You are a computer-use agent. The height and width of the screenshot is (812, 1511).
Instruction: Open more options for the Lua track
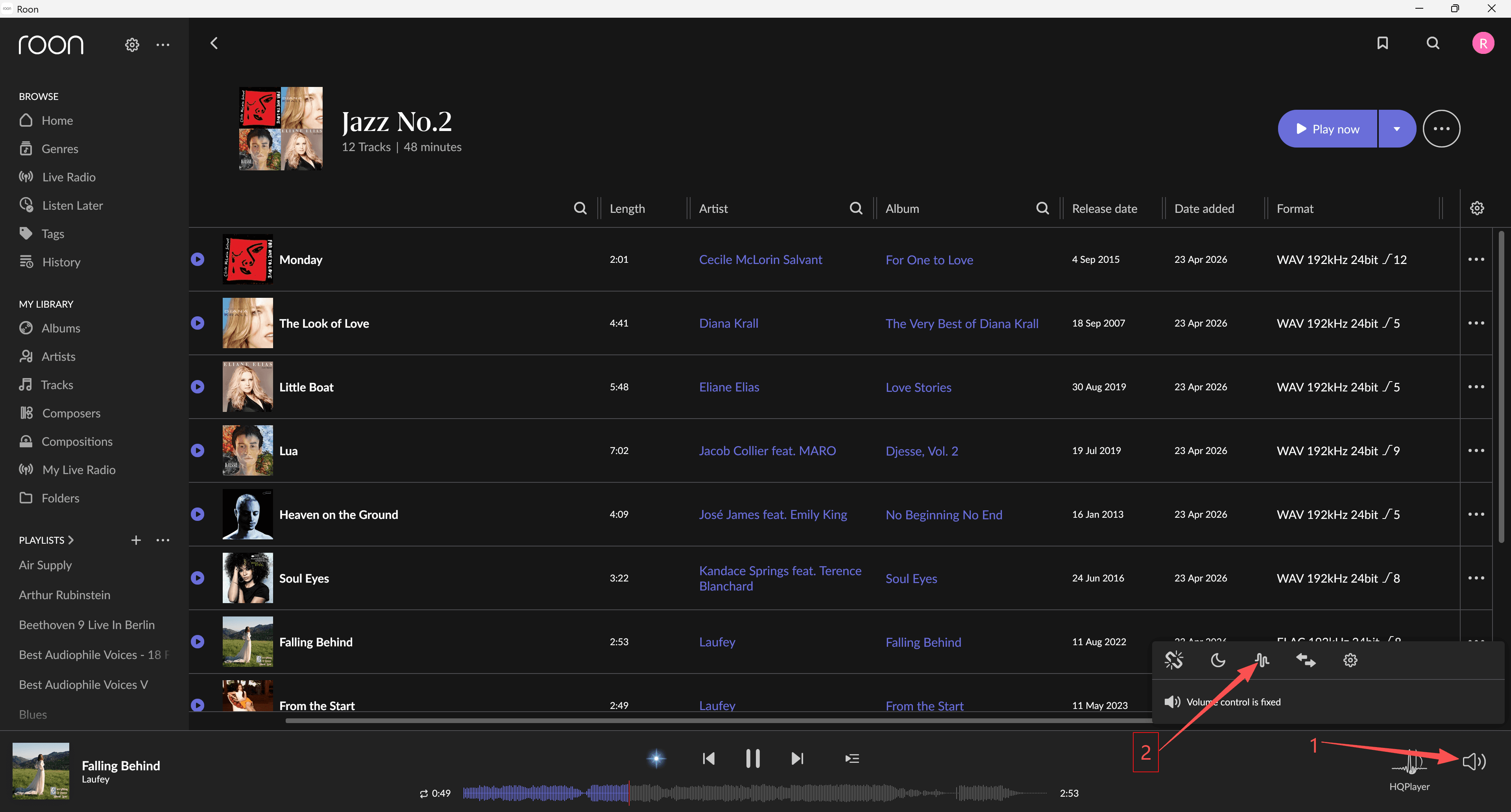click(1476, 450)
